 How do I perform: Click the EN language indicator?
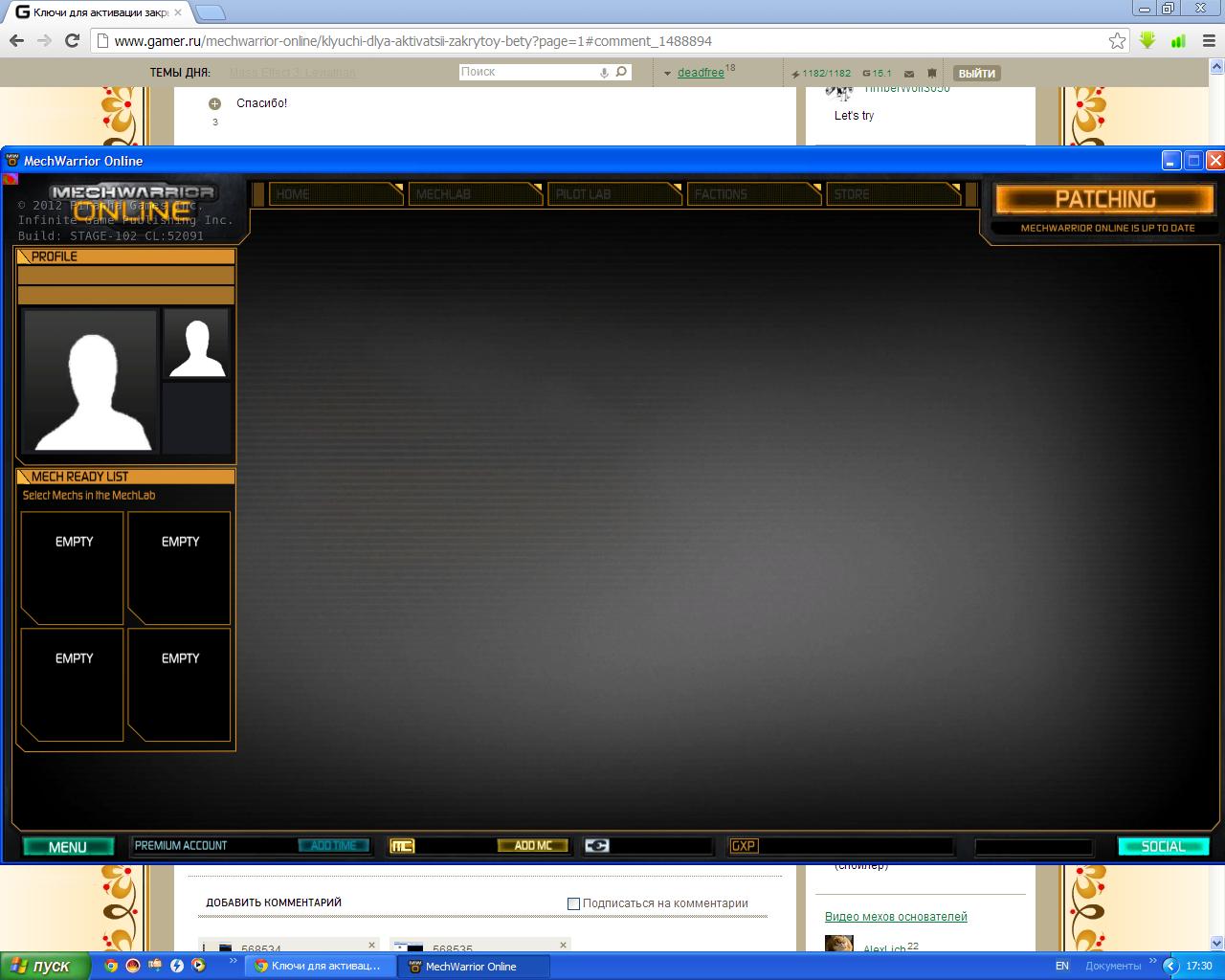click(x=1062, y=966)
